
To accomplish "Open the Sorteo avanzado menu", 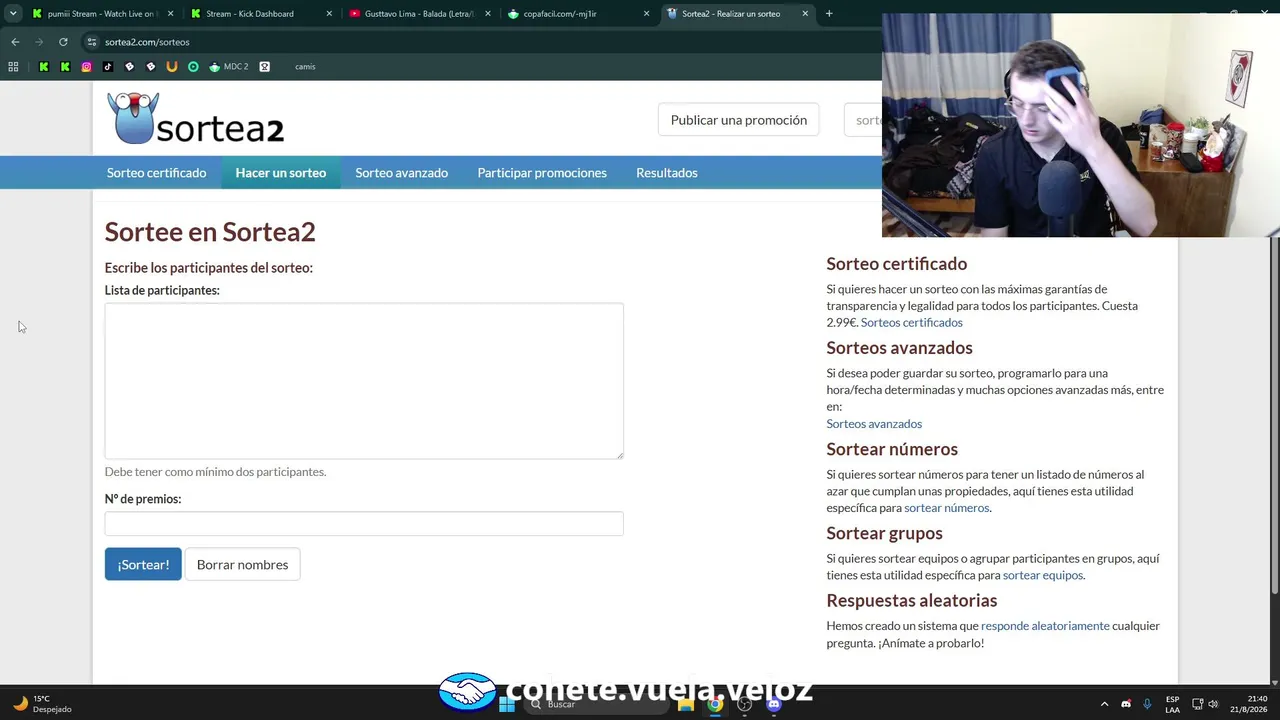I will coord(402,173).
